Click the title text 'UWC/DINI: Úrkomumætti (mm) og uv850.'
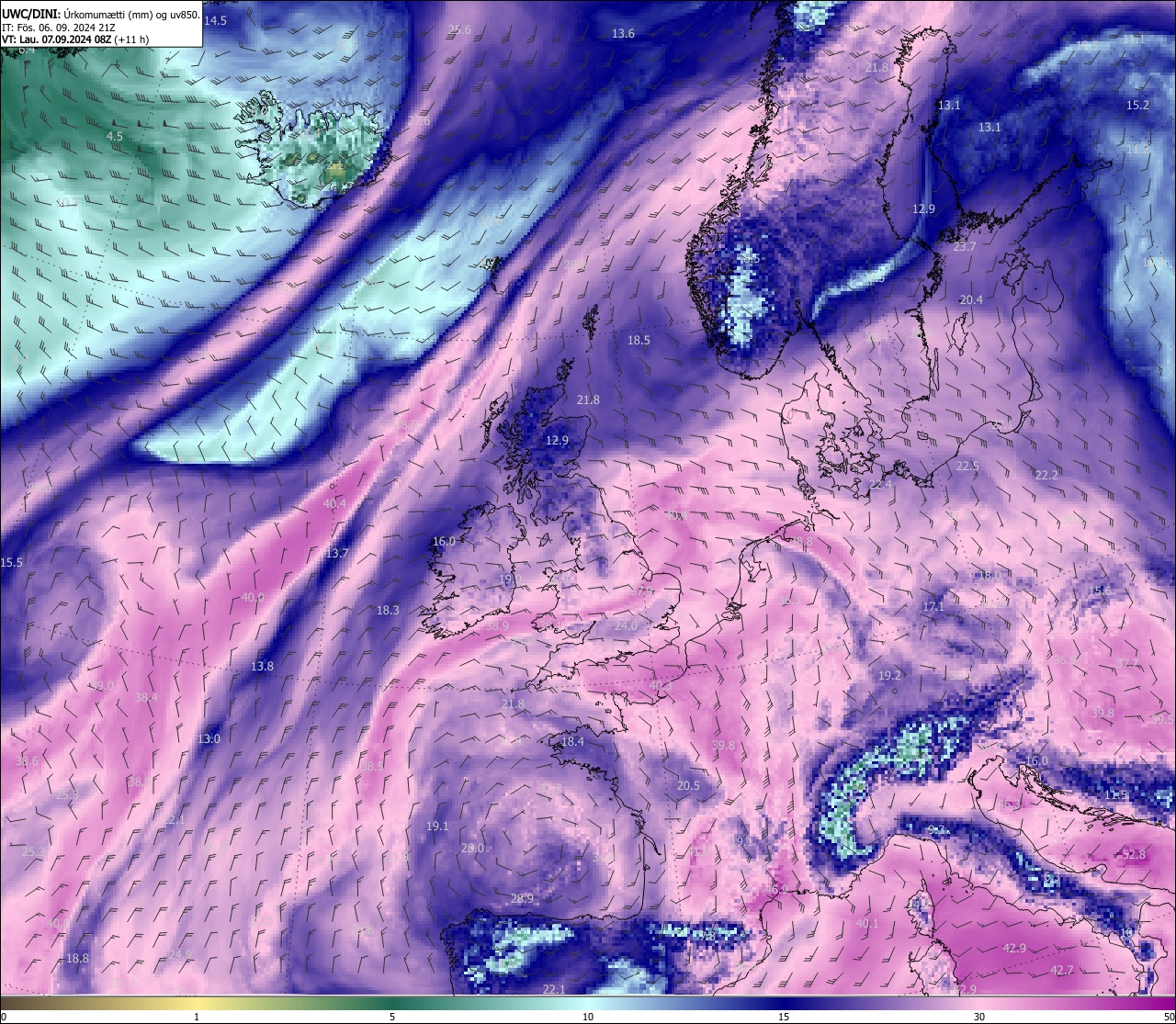The height and width of the screenshot is (1024, 1176). (x=101, y=15)
